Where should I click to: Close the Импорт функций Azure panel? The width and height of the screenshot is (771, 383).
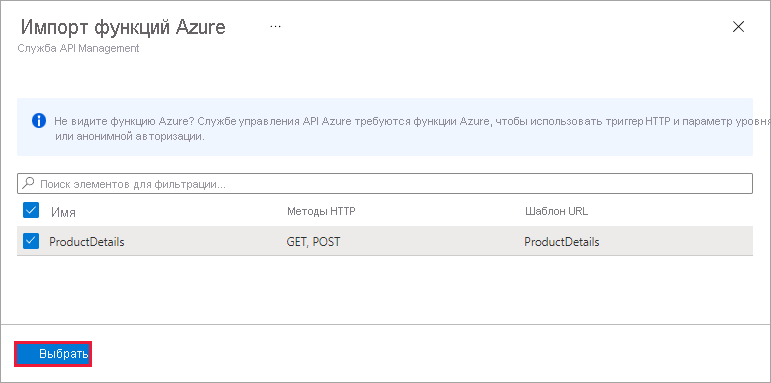(x=738, y=27)
